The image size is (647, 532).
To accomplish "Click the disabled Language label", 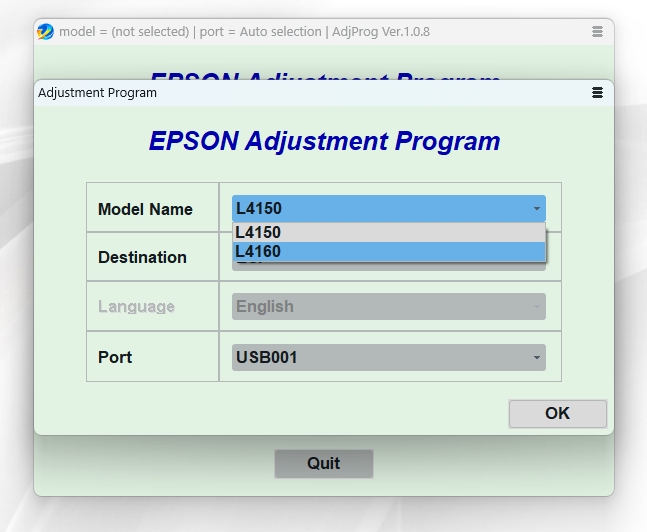I will point(136,307).
